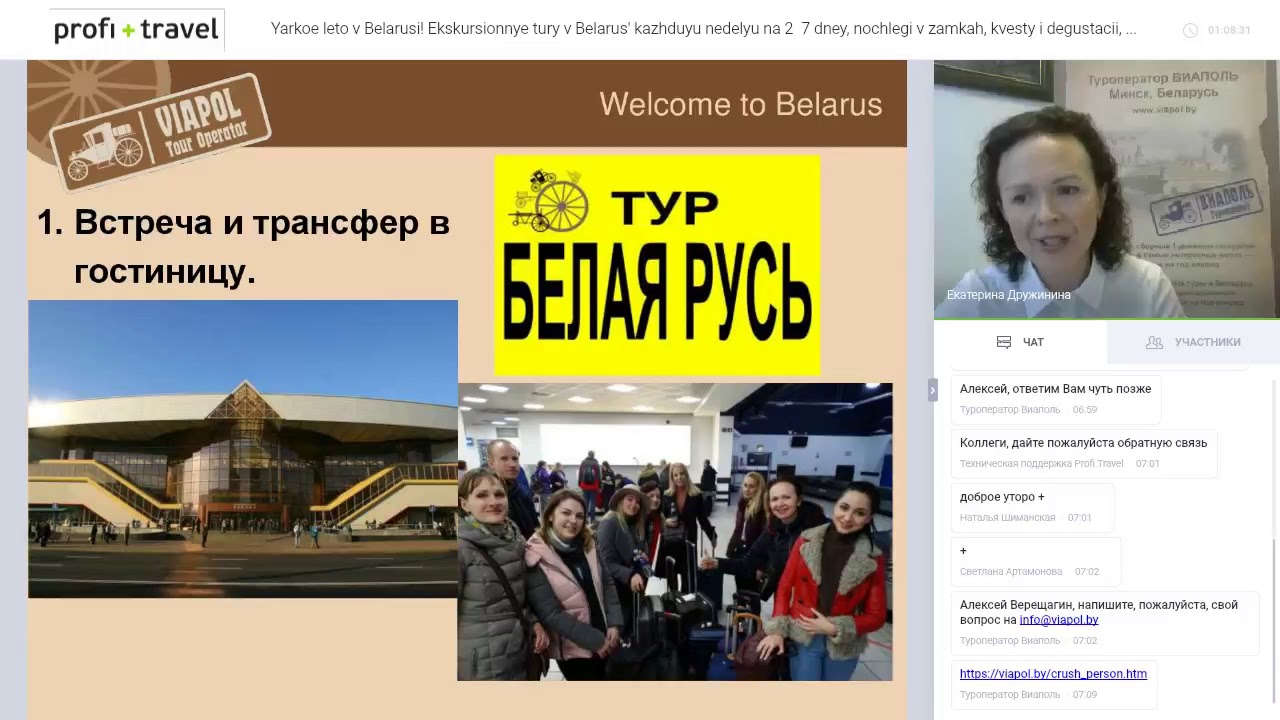Image resolution: width=1280 pixels, height=720 pixels.
Task: Open the info@viapol.by email link
Action: click(1059, 620)
